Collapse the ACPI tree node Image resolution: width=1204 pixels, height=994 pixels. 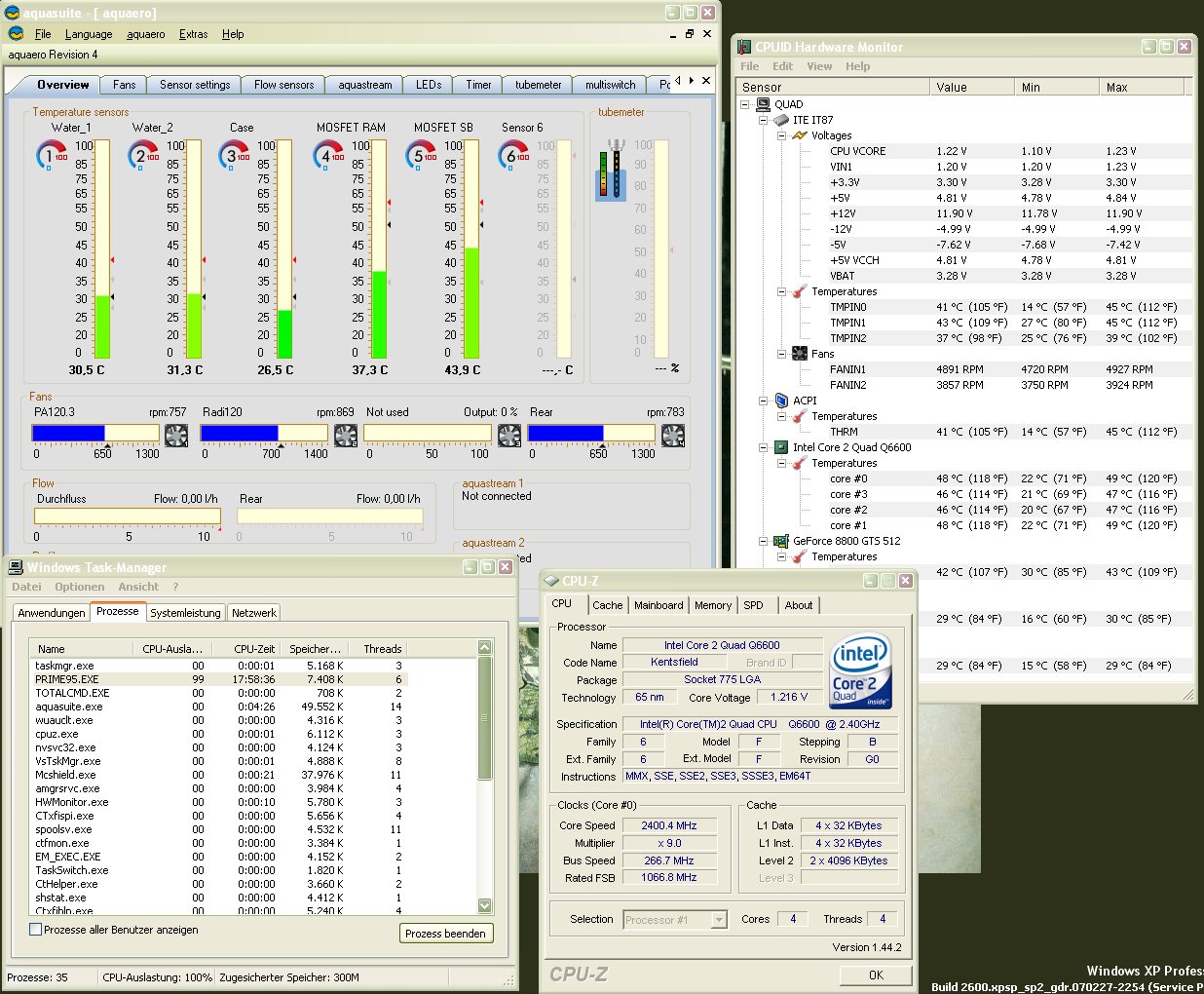pos(764,401)
